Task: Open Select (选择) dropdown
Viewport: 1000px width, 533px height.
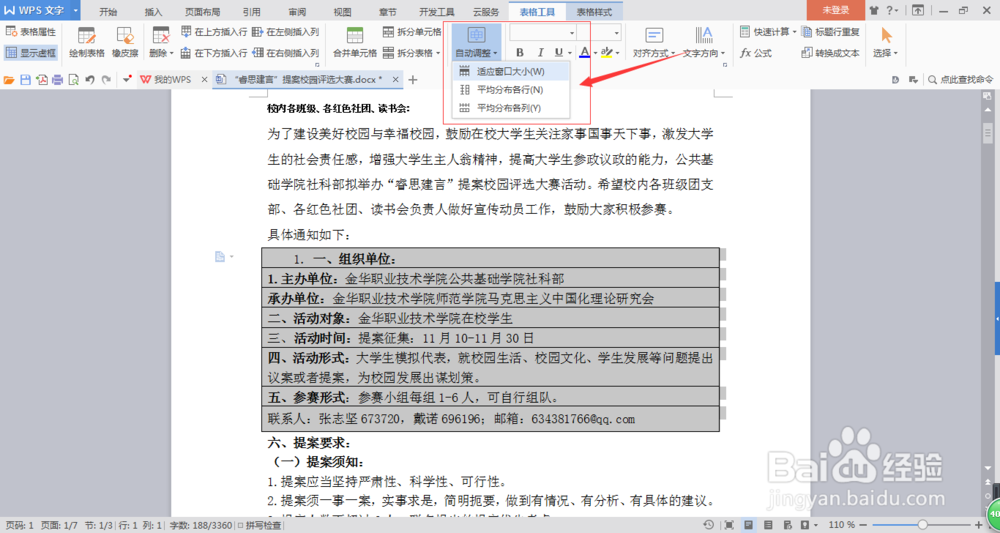Action: pos(885,42)
